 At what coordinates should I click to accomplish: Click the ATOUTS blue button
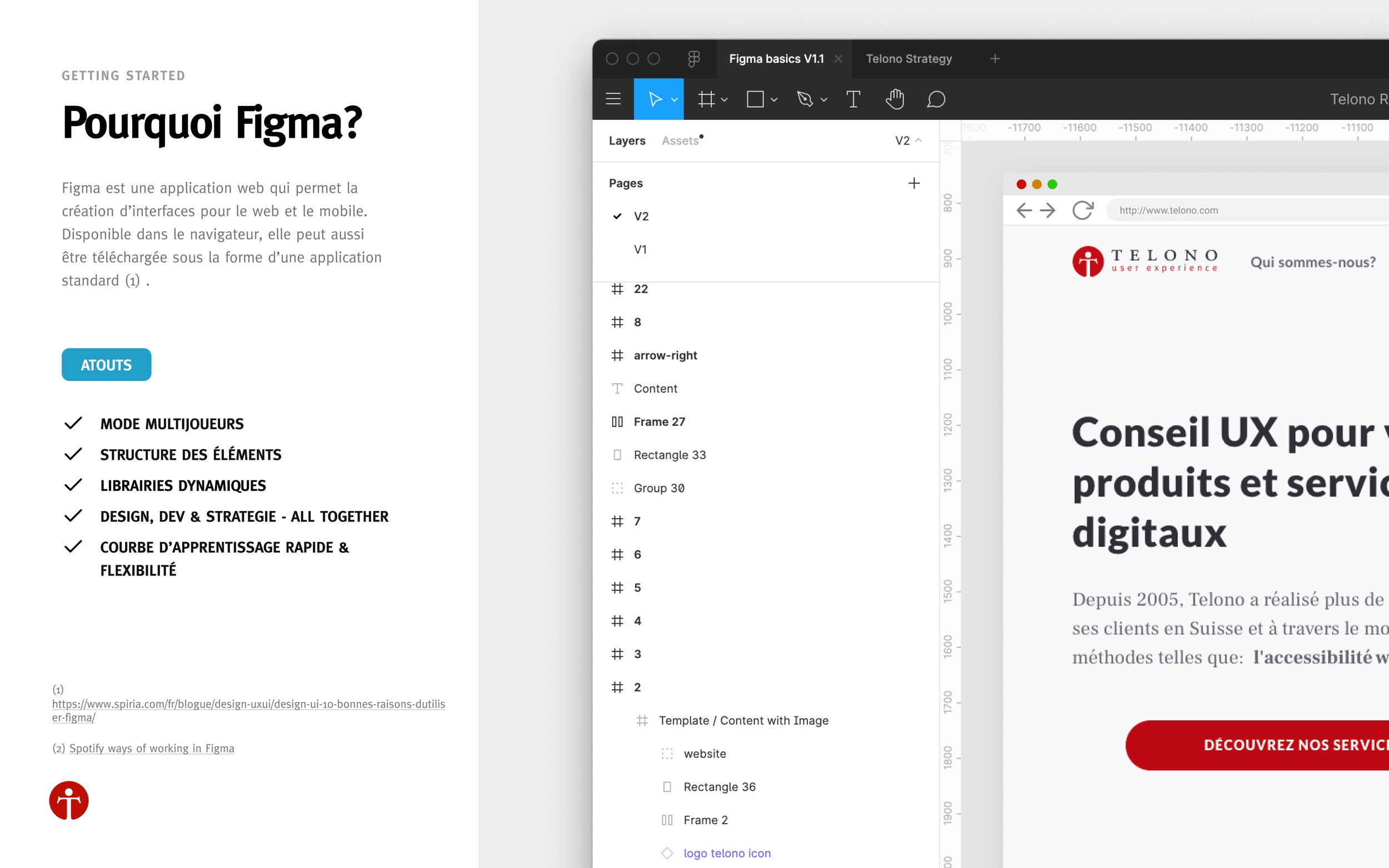tap(106, 364)
